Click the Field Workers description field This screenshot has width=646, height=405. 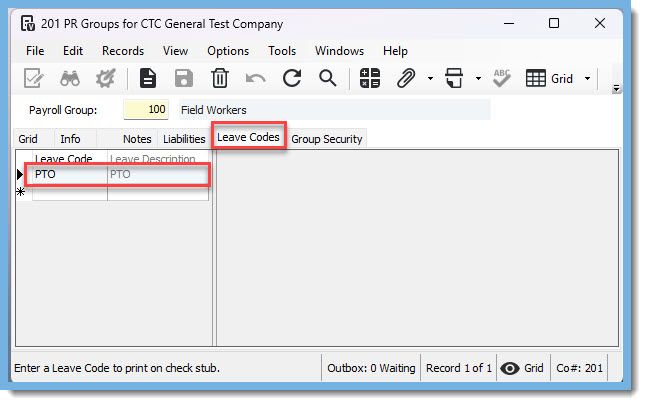pyautogui.click(x=335, y=110)
